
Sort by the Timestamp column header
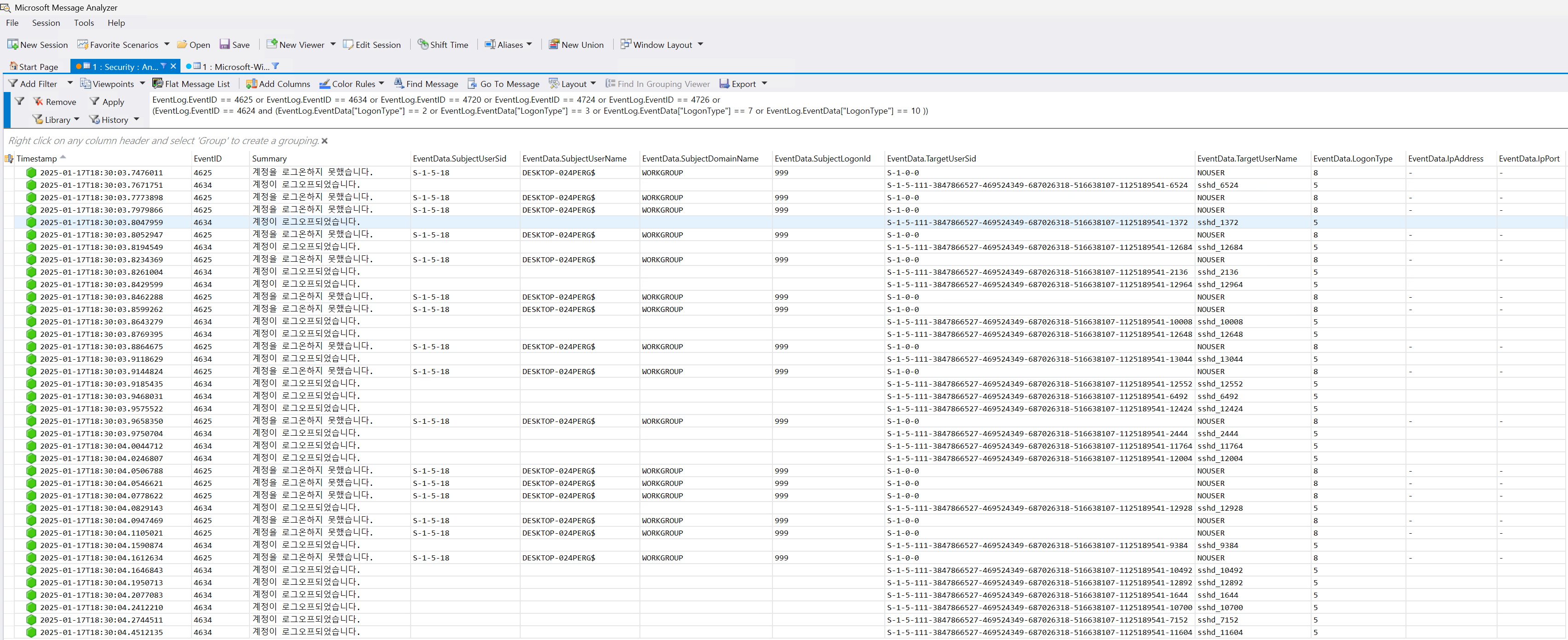[36, 159]
